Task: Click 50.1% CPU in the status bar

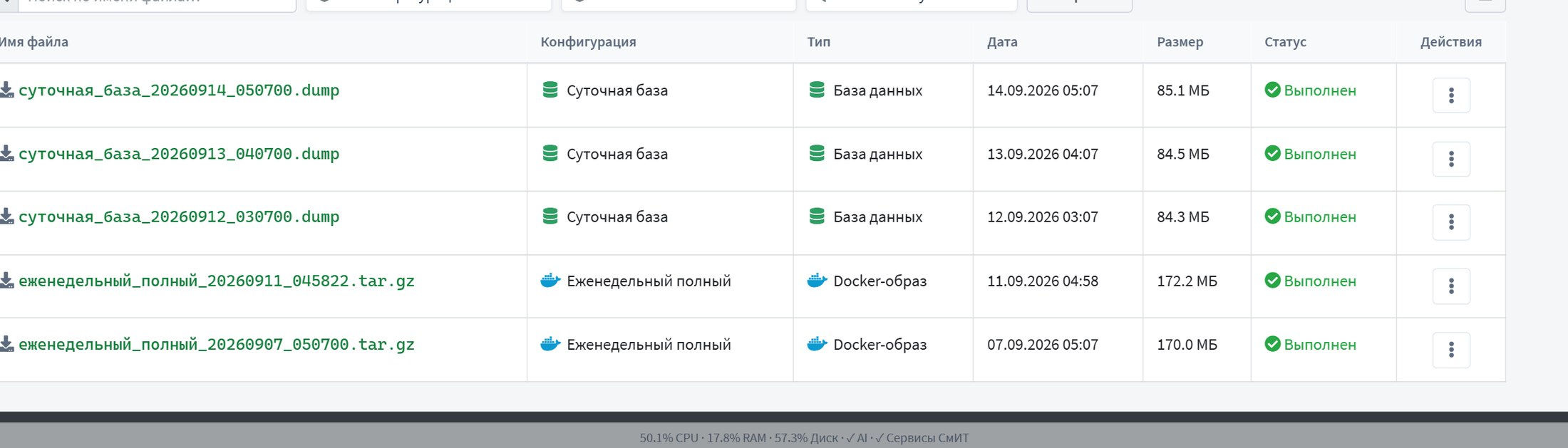Action: [x=669, y=438]
